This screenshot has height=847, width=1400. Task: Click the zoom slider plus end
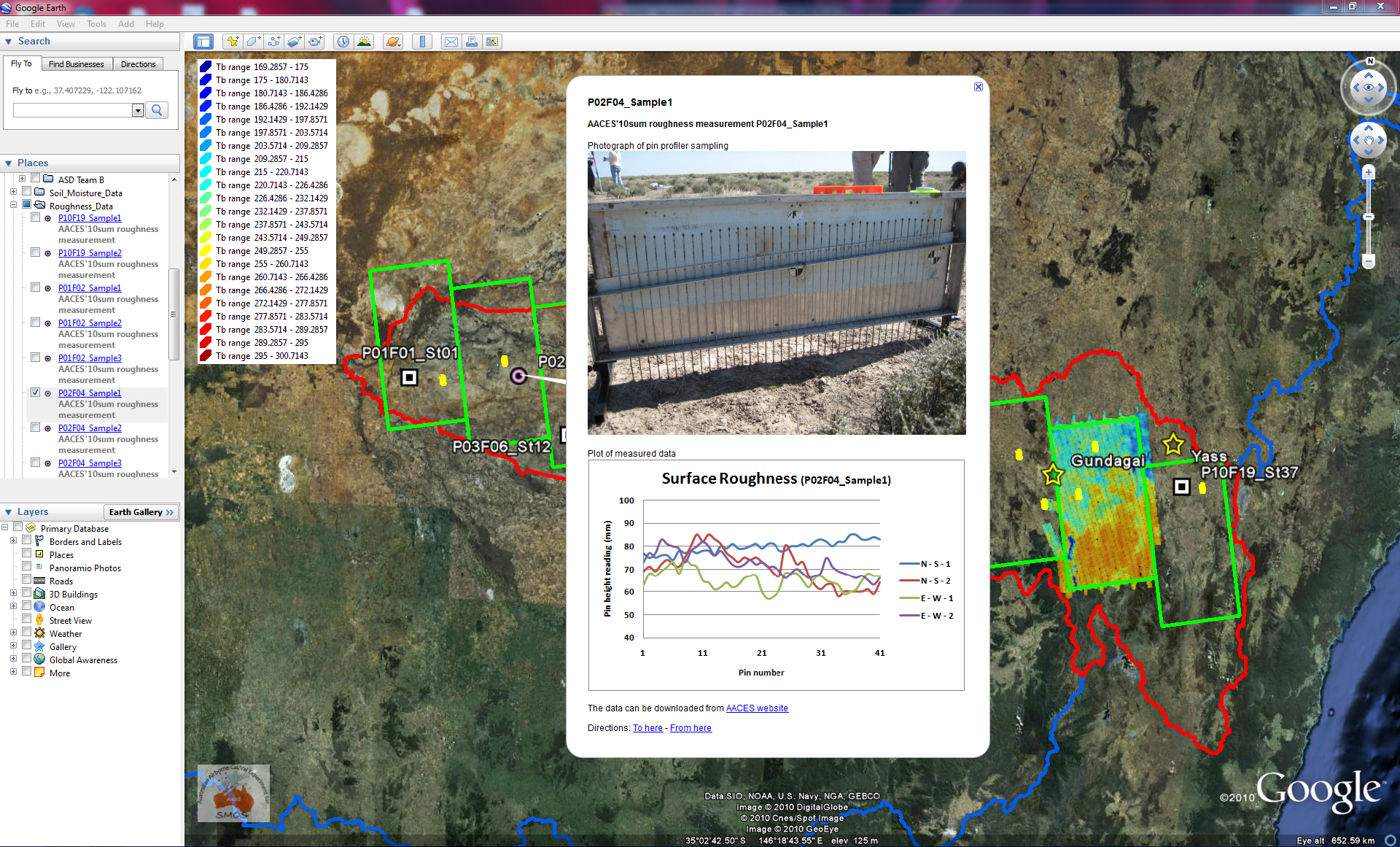(1368, 173)
